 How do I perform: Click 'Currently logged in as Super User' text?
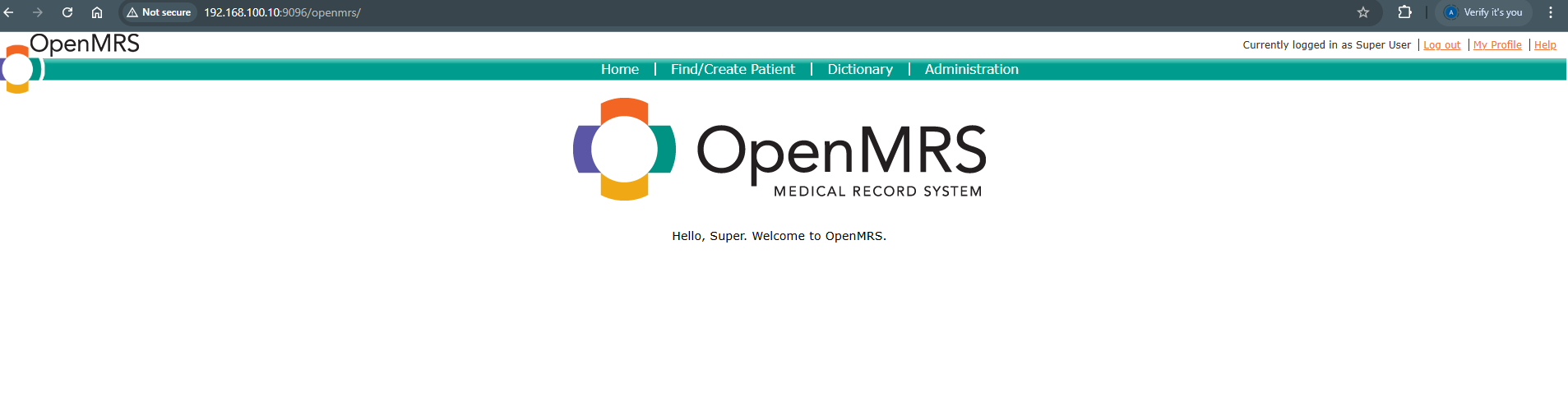pyautogui.click(x=1326, y=45)
